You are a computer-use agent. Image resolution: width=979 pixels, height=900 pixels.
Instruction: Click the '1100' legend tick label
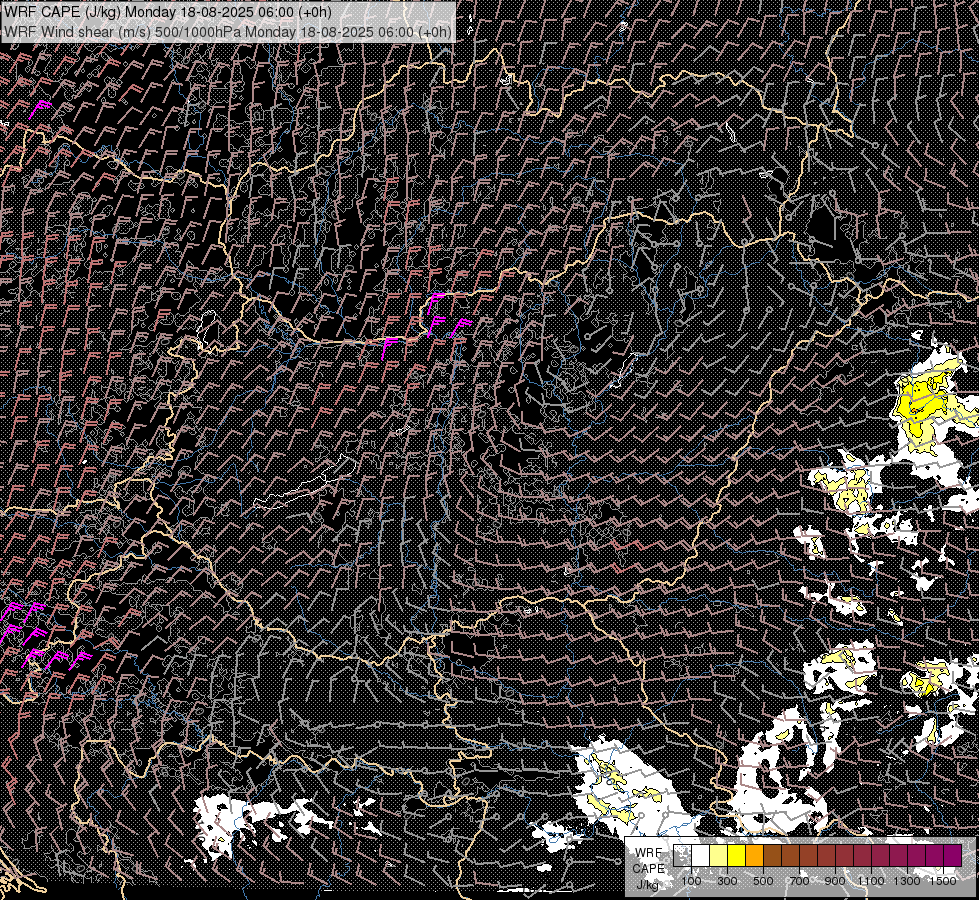point(871,881)
